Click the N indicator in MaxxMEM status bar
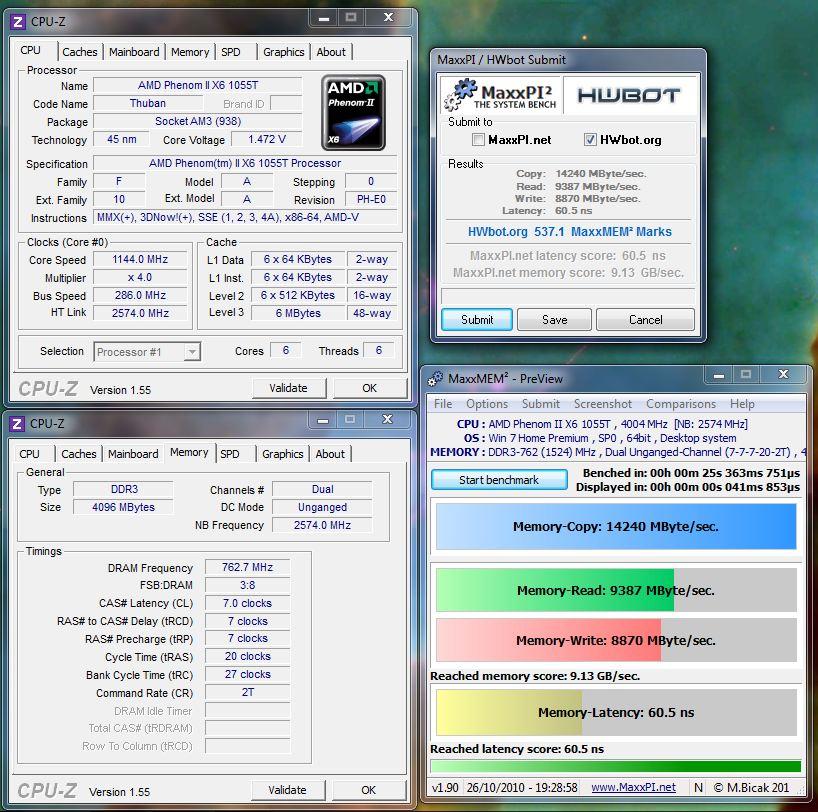 click(x=698, y=787)
